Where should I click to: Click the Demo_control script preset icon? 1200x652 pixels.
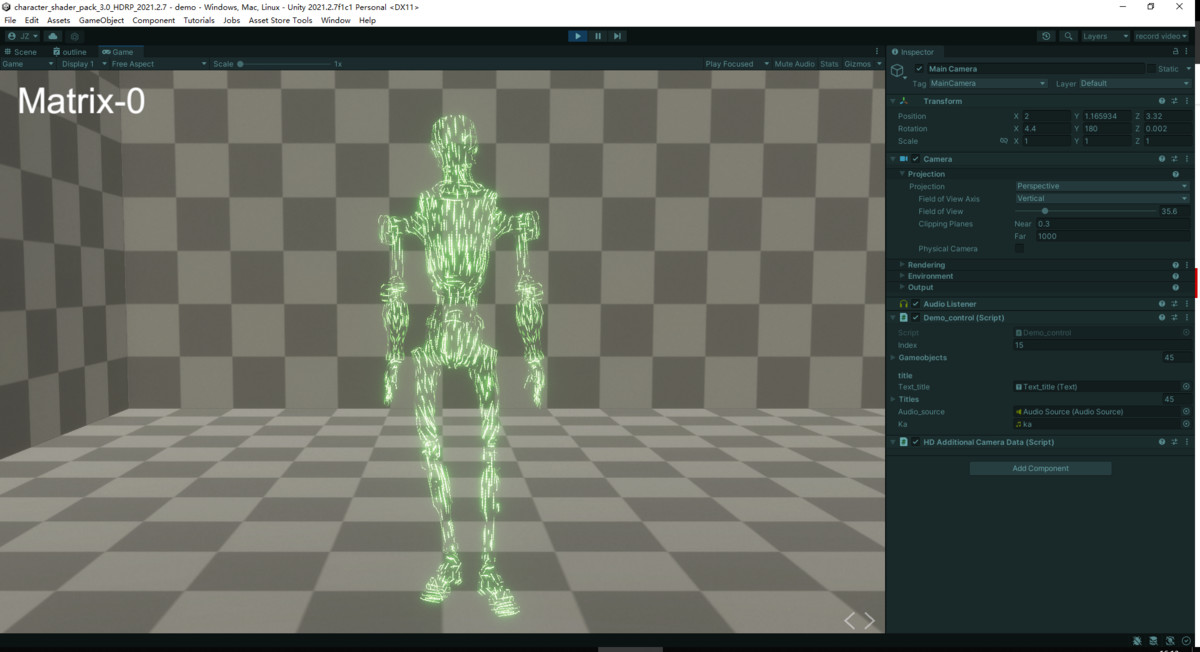(x=1174, y=317)
